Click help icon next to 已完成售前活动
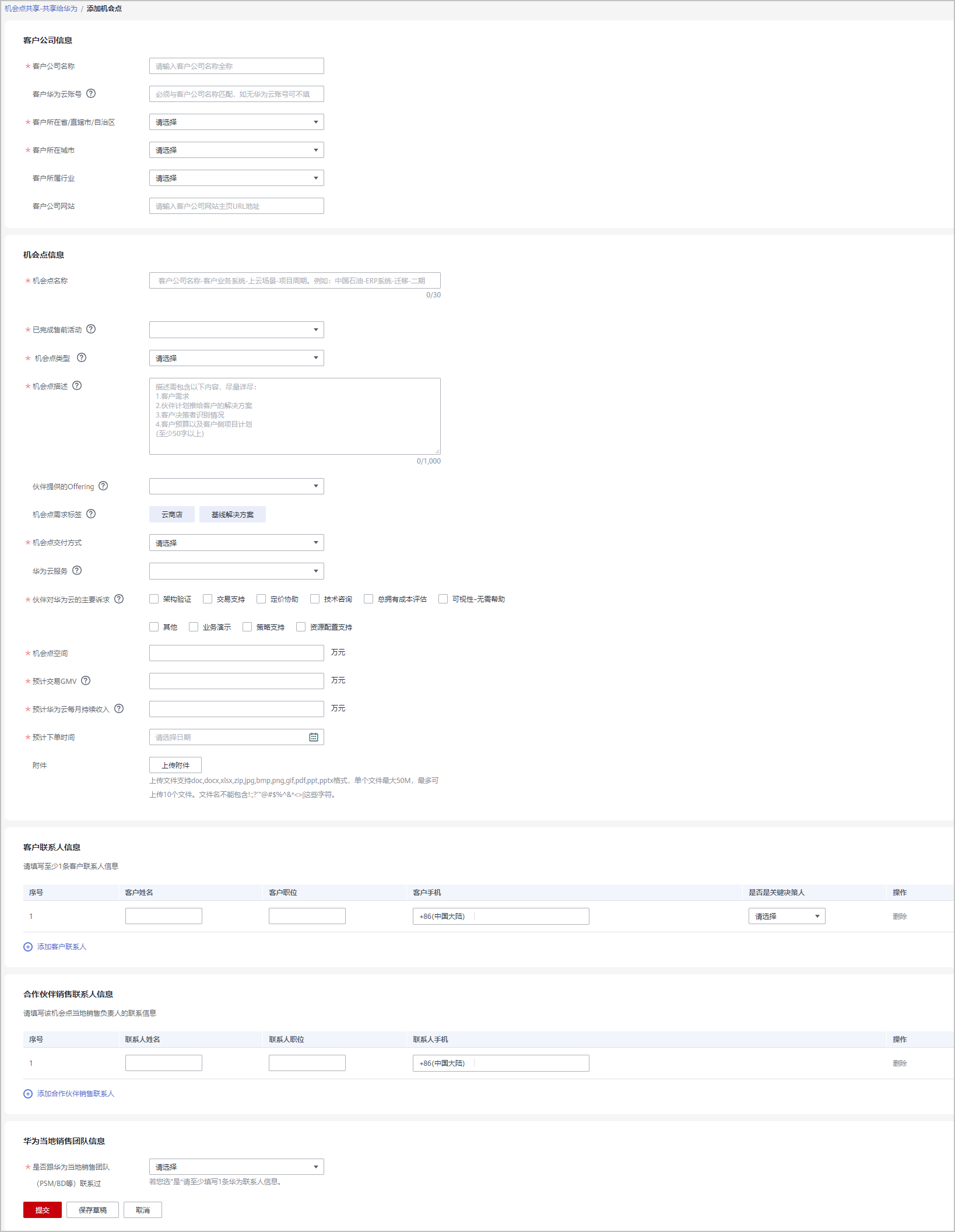Viewport: 955px width, 1232px height. tap(91, 329)
